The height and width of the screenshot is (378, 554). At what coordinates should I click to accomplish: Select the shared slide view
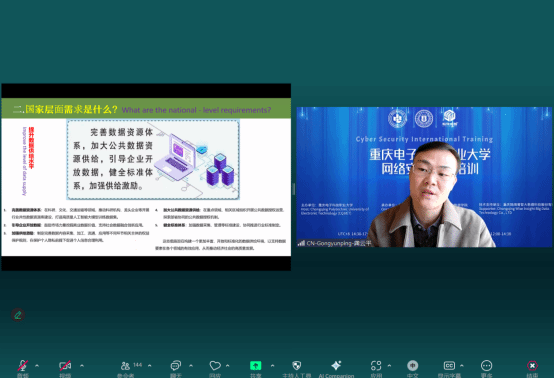[x=146, y=177]
